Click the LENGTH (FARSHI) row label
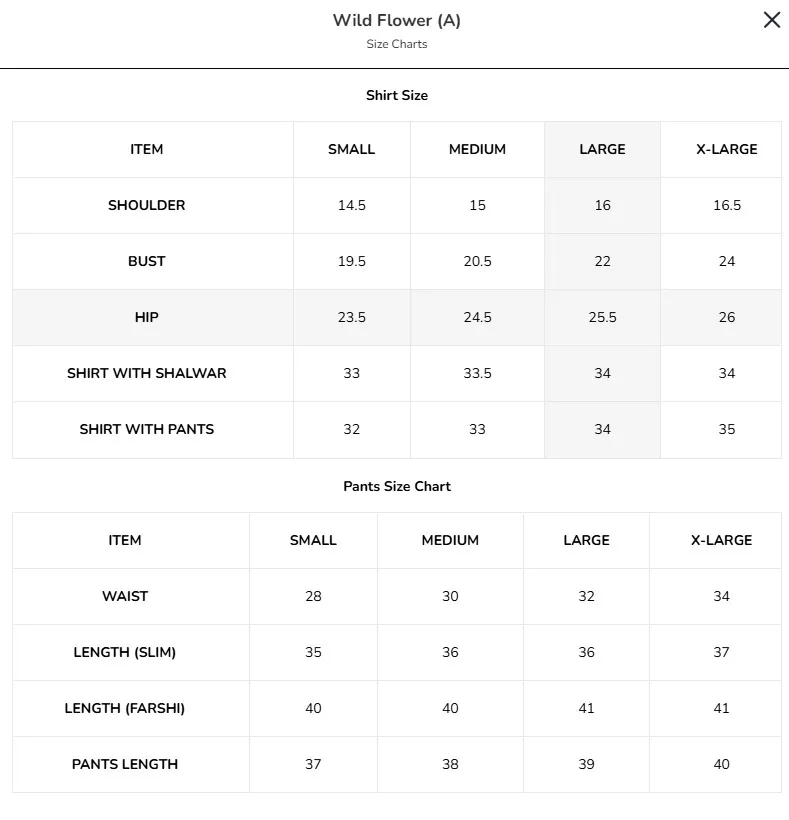 click(124, 708)
